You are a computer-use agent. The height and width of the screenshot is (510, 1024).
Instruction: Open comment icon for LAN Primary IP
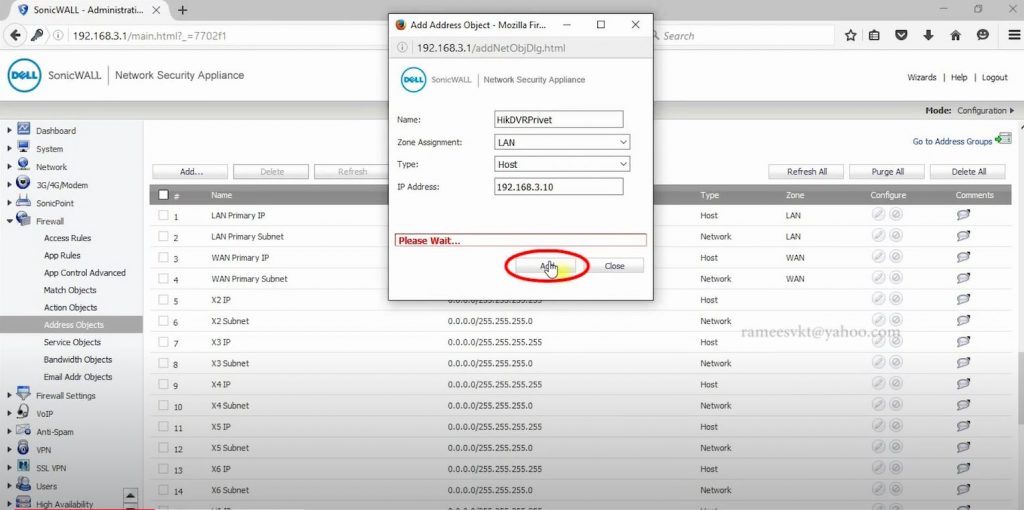click(x=963, y=215)
